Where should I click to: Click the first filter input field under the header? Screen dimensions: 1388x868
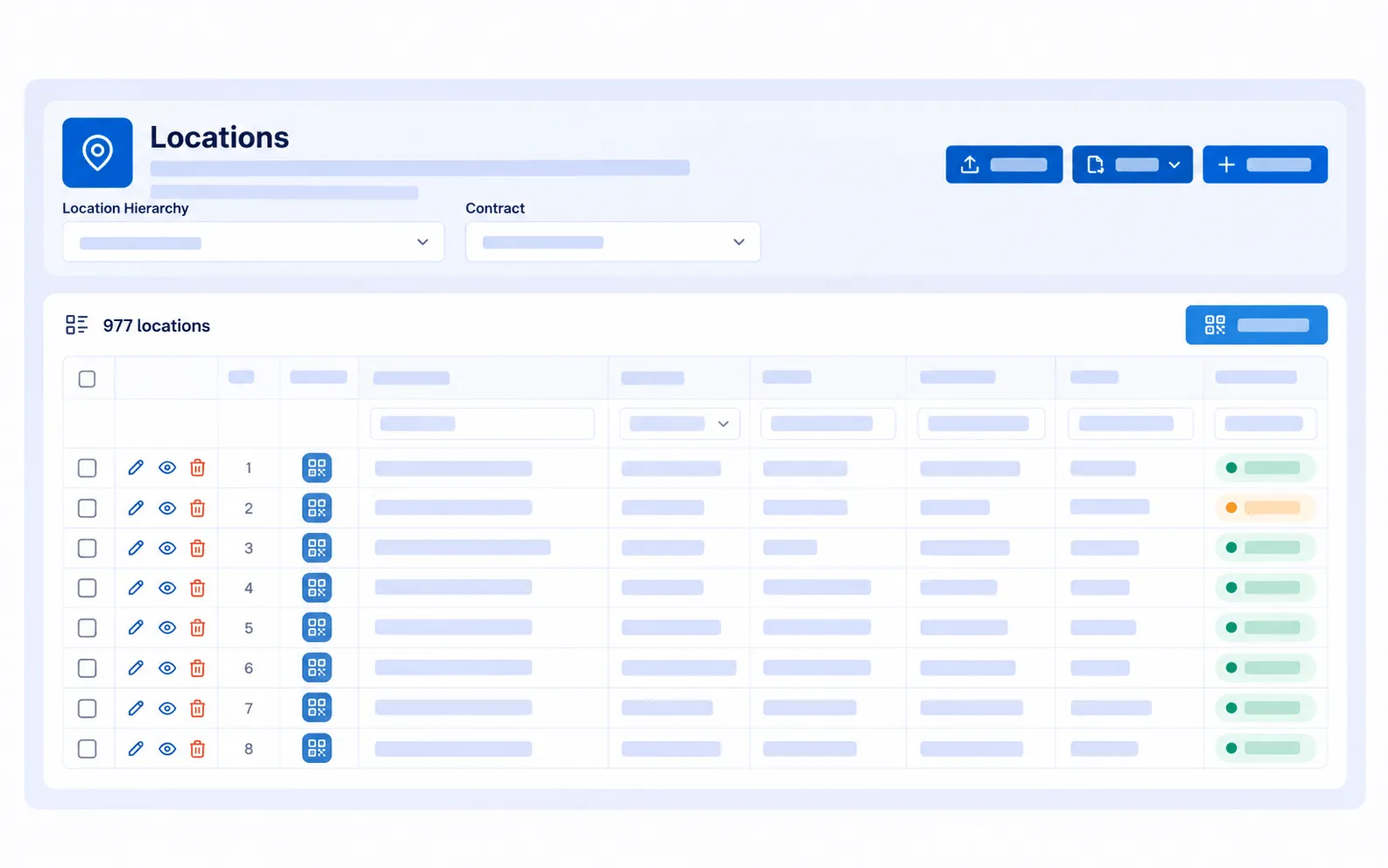pyautogui.click(x=482, y=423)
